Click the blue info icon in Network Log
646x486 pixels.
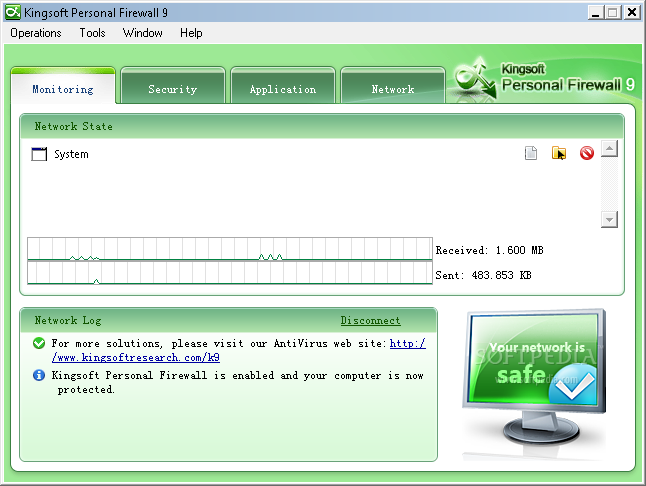pyautogui.click(x=39, y=375)
